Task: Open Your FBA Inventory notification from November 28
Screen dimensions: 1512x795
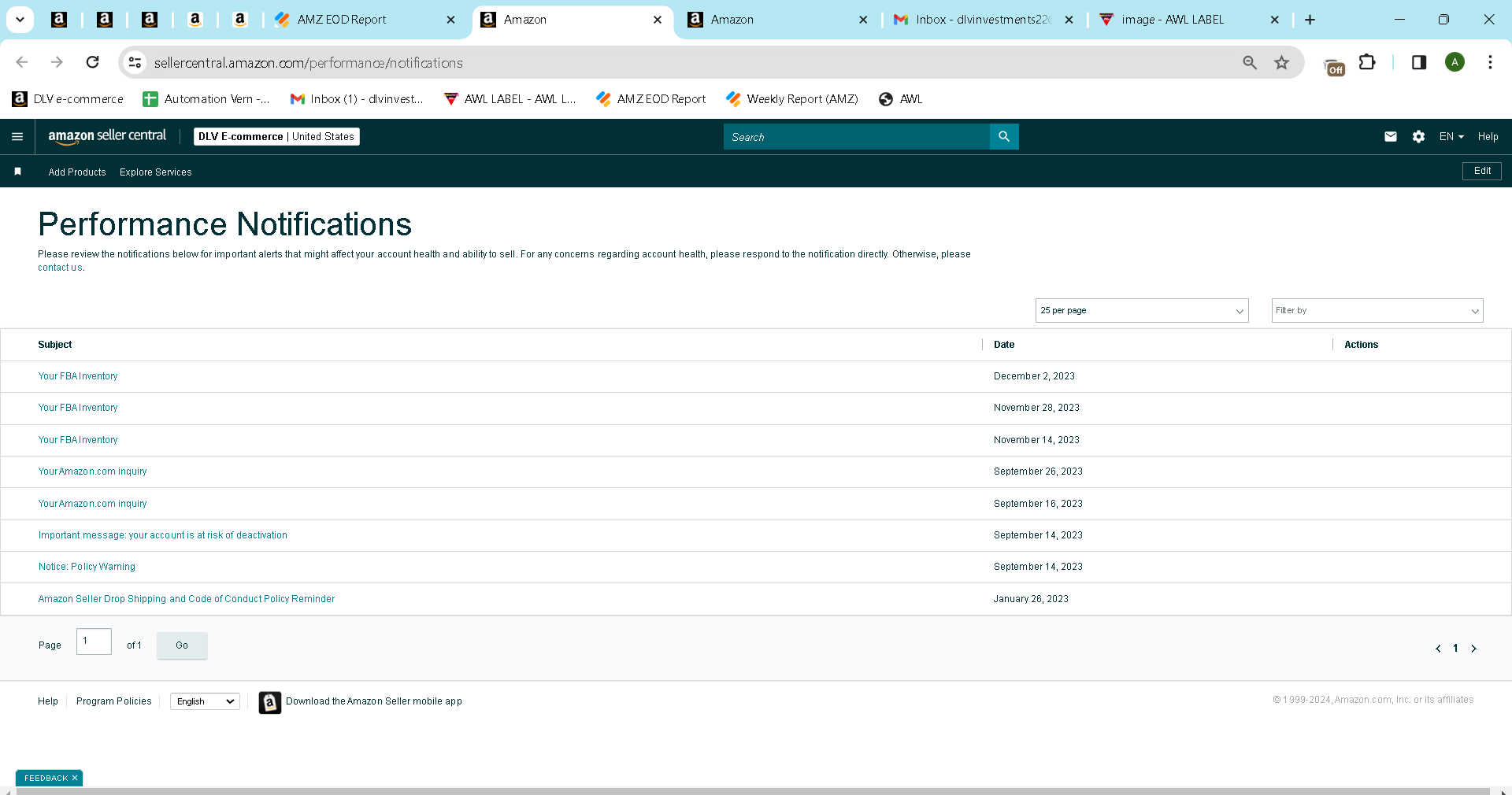Action: 78,408
